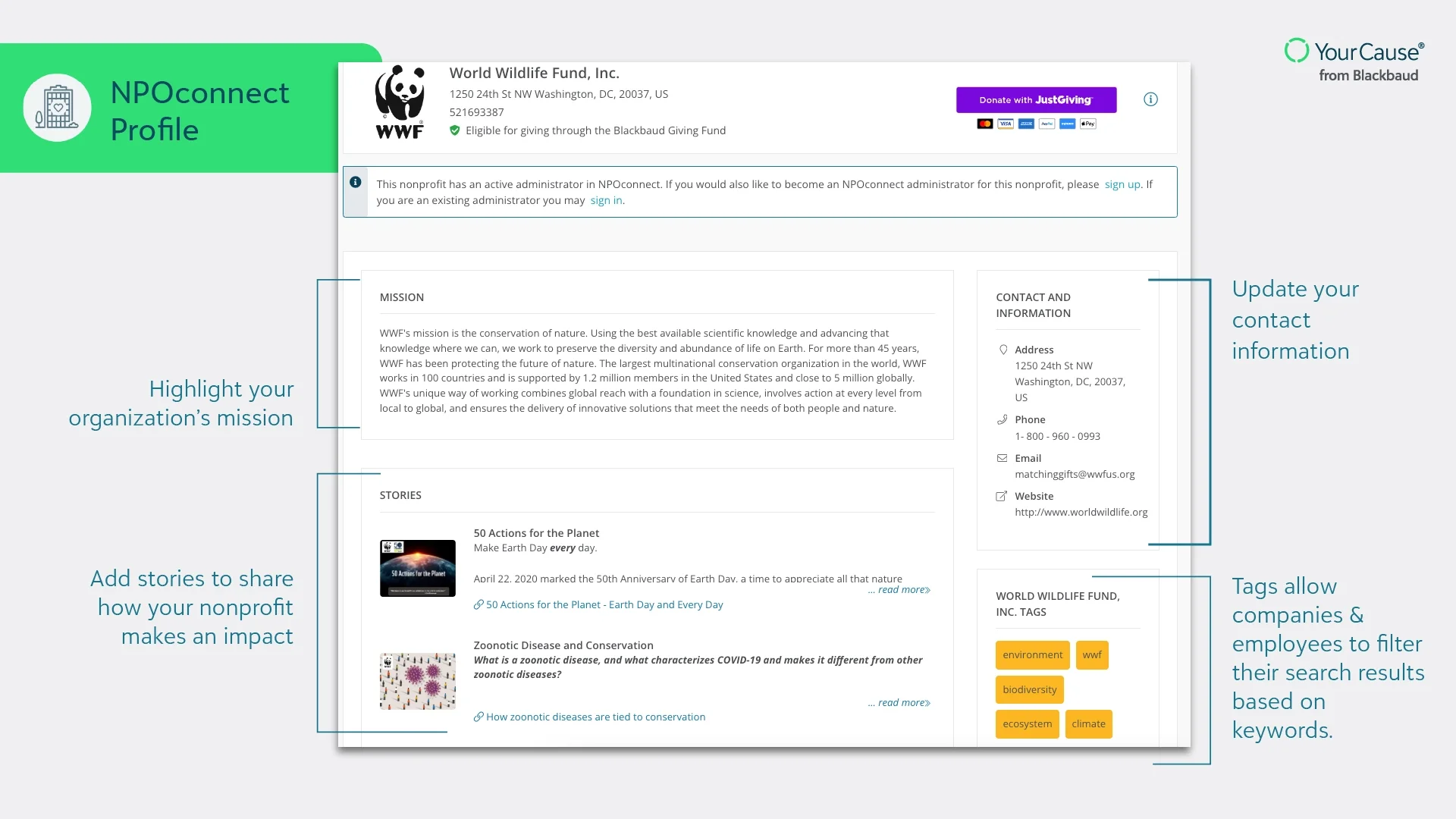Click the 'sign in' link in admin notice
Screen dimensions: 1456x819
click(606, 200)
